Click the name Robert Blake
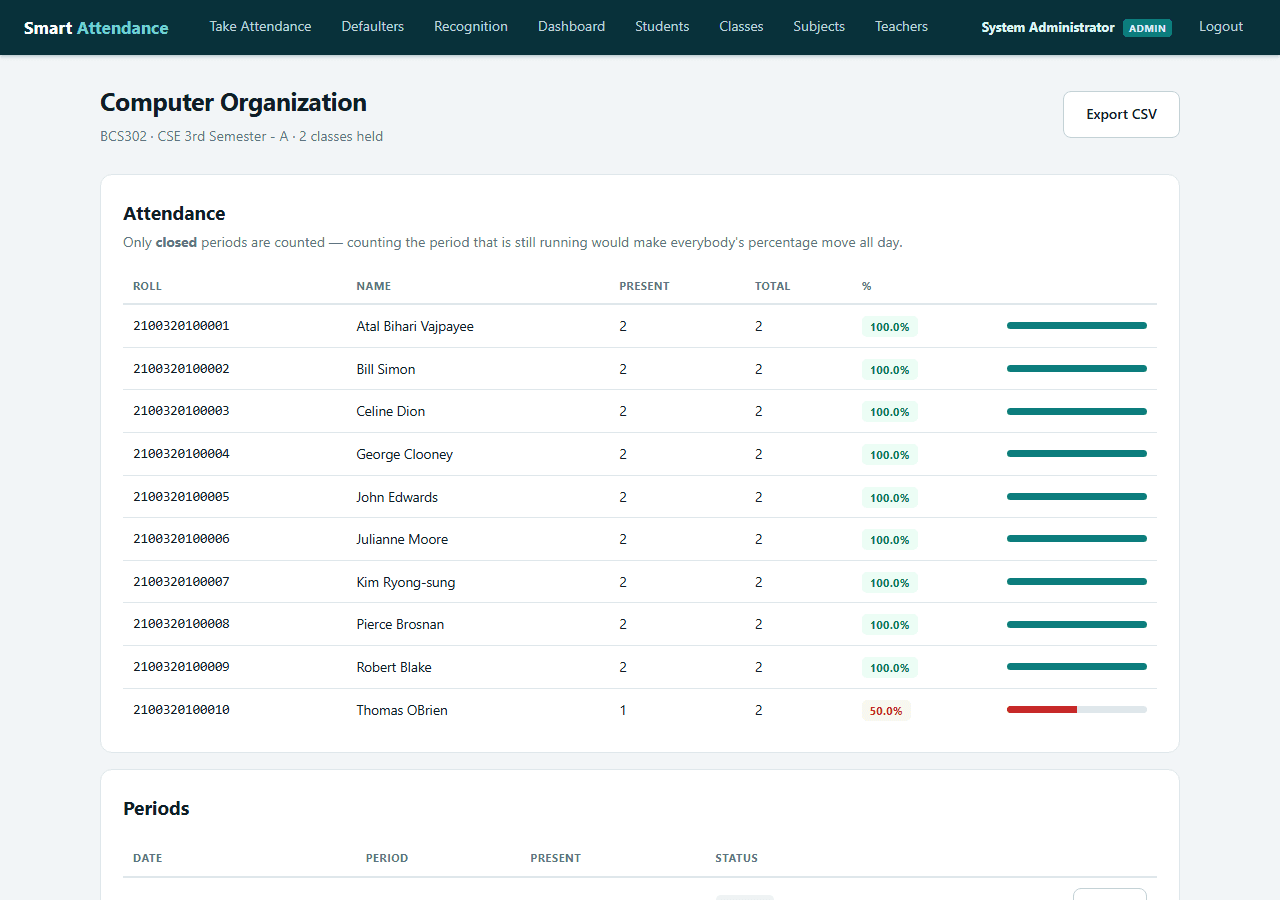Viewport: 1280px width, 900px height. pos(394,667)
